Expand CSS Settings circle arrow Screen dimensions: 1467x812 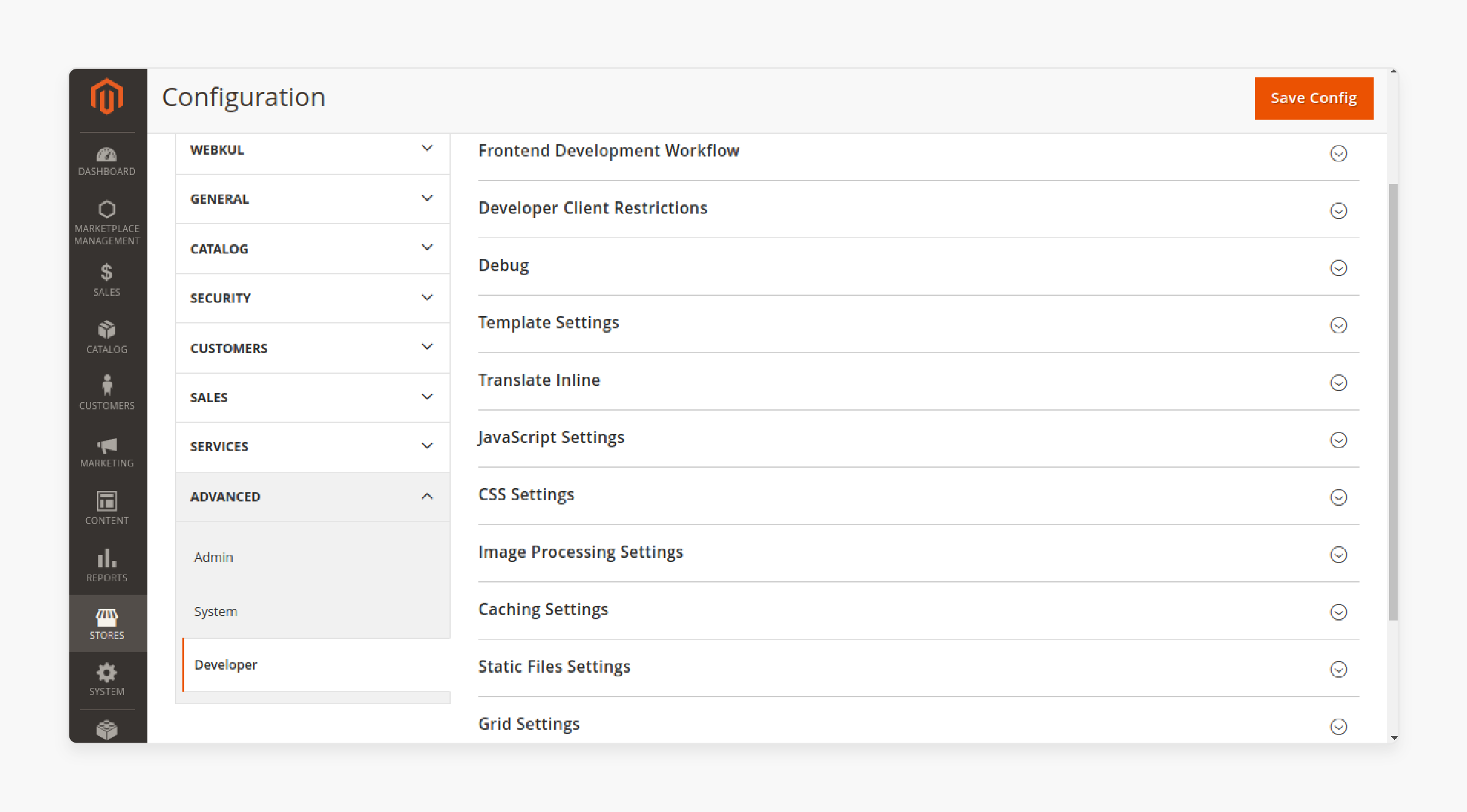[x=1339, y=497]
